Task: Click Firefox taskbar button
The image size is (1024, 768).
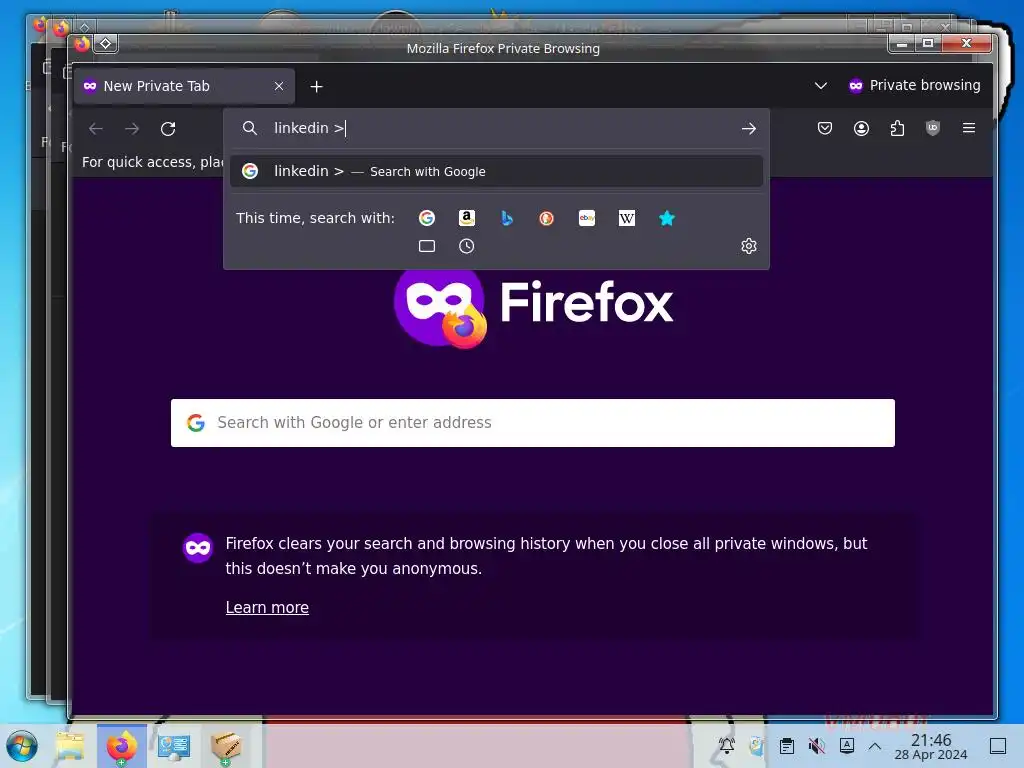Action: pos(122,746)
